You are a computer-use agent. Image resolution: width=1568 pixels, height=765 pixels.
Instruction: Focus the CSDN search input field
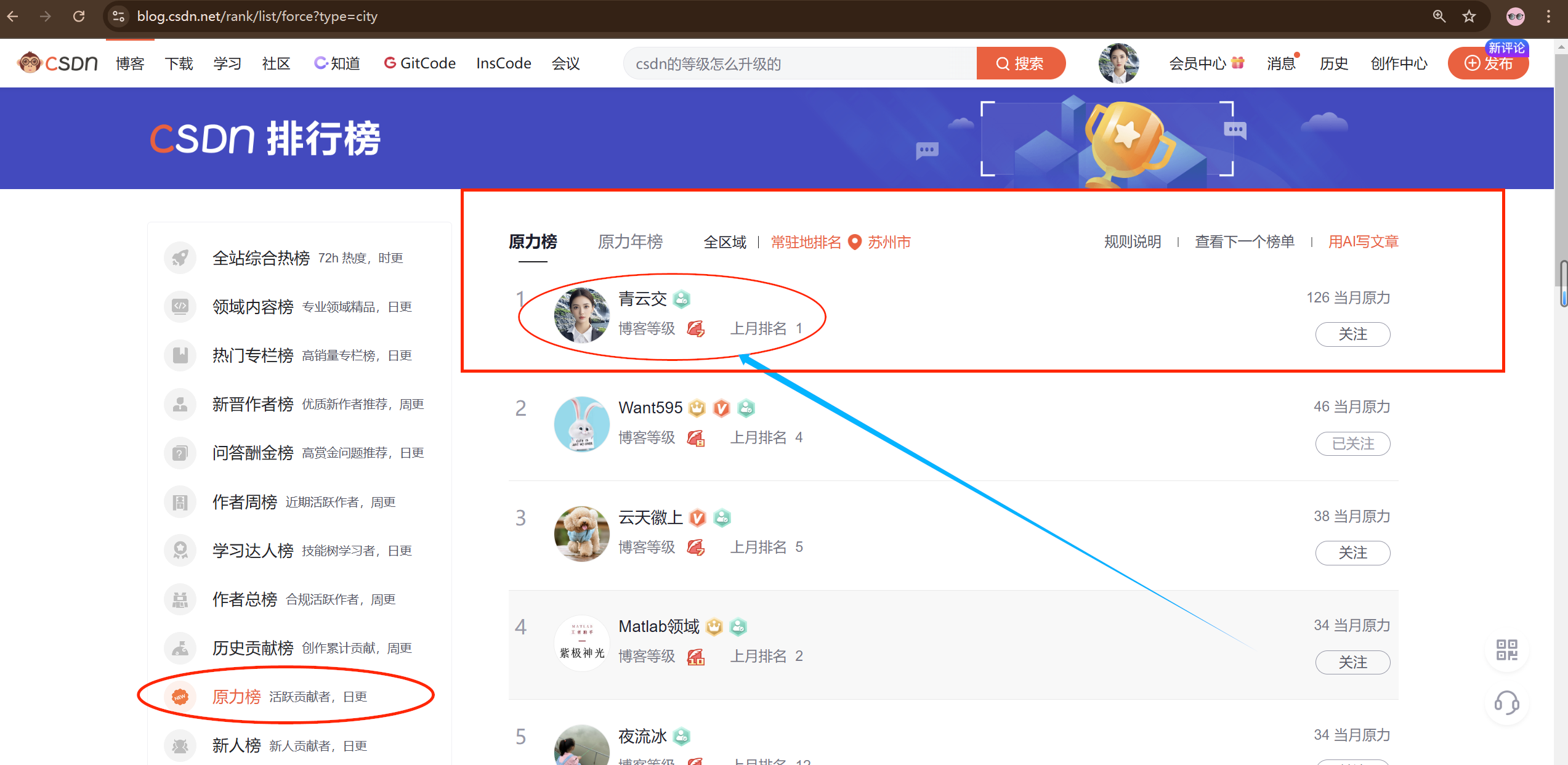coord(800,63)
